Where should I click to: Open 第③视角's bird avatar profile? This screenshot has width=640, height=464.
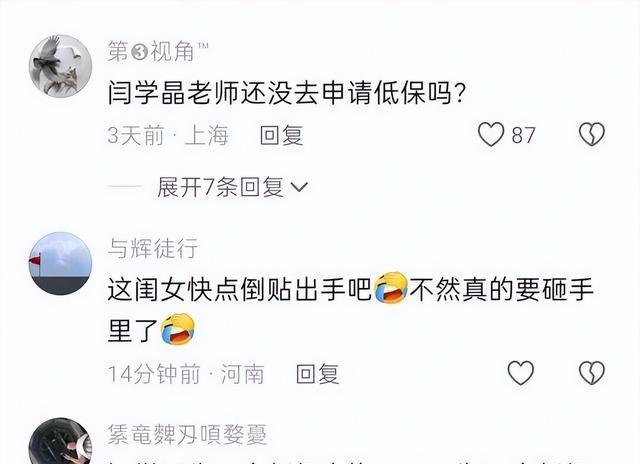coord(60,66)
